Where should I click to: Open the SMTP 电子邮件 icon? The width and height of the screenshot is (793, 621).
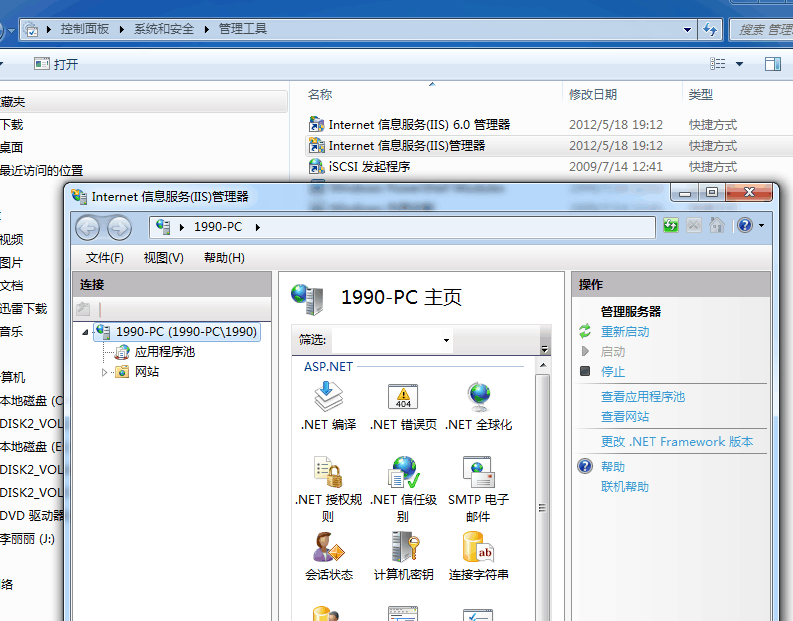pyautogui.click(x=478, y=473)
